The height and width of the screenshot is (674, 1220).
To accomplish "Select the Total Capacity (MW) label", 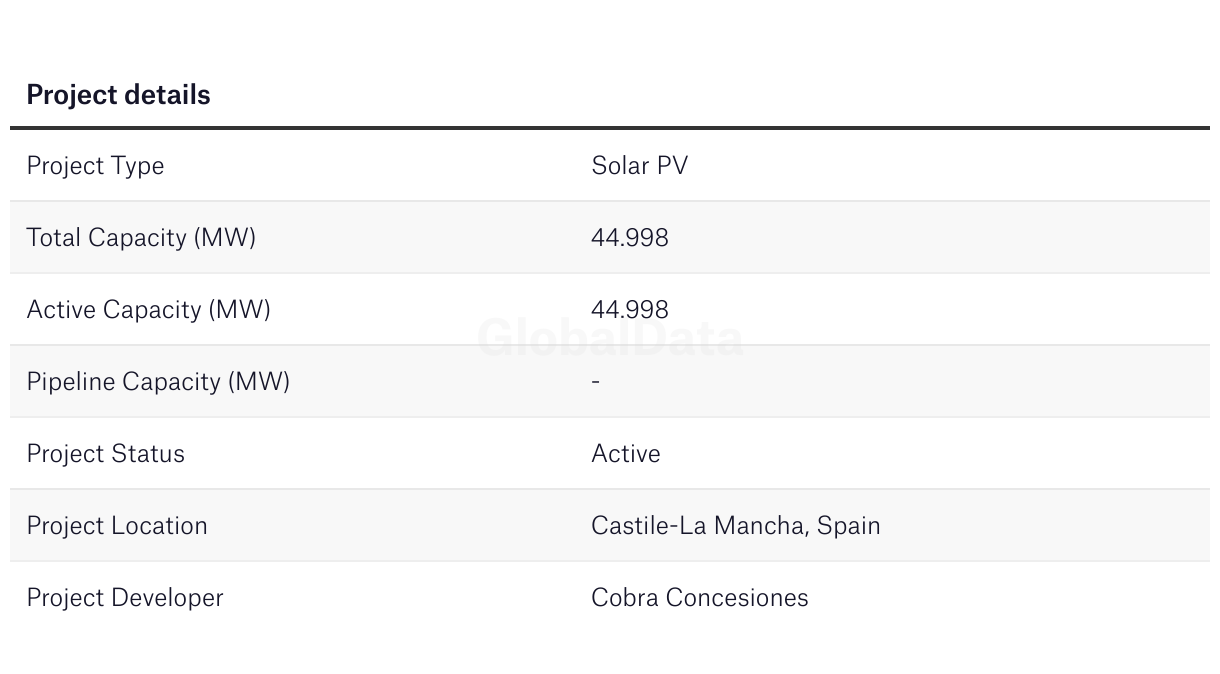I will pyautogui.click(x=141, y=238).
